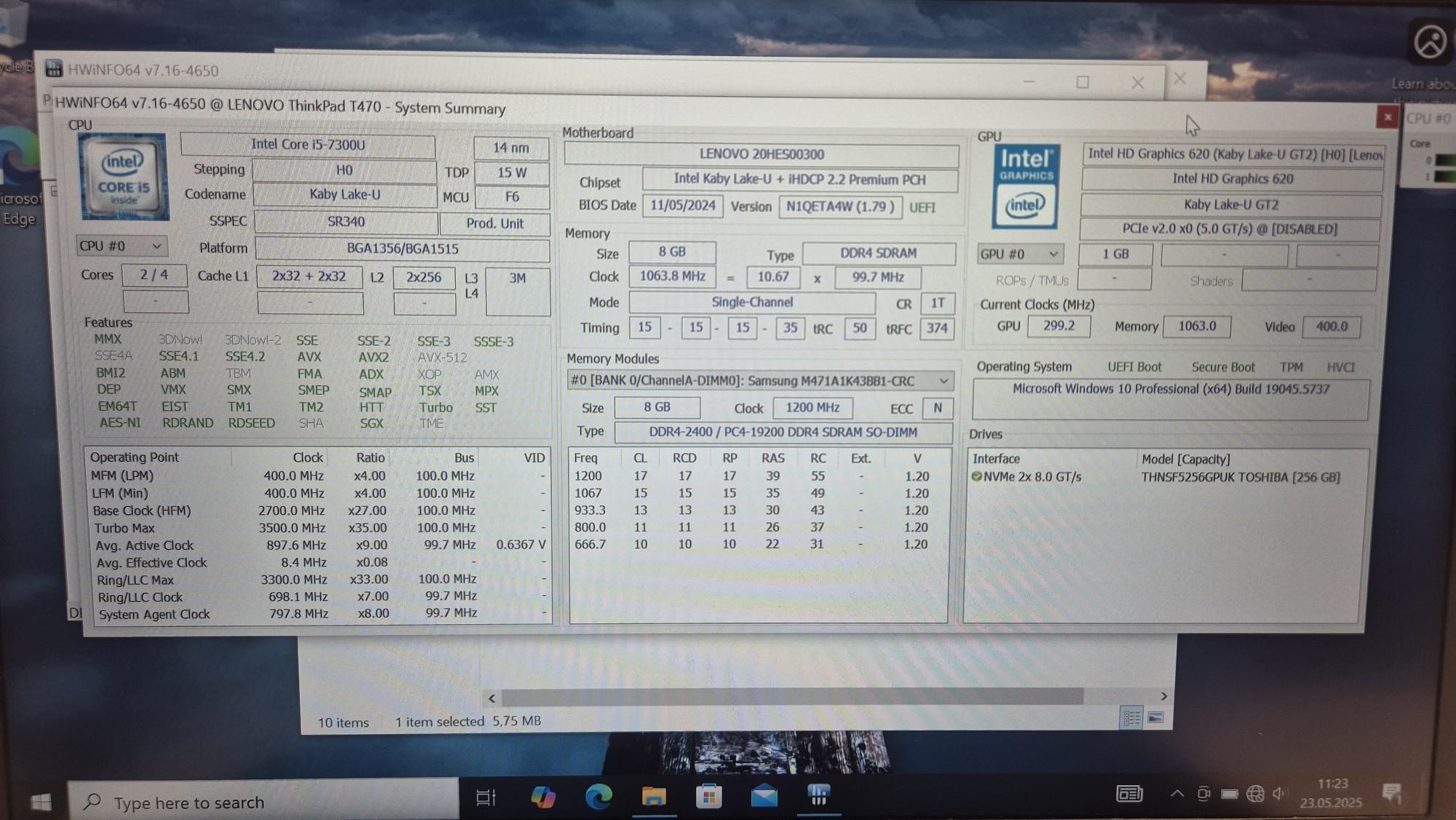Open the volume control in the tray
1456x820 pixels.
click(1279, 794)
